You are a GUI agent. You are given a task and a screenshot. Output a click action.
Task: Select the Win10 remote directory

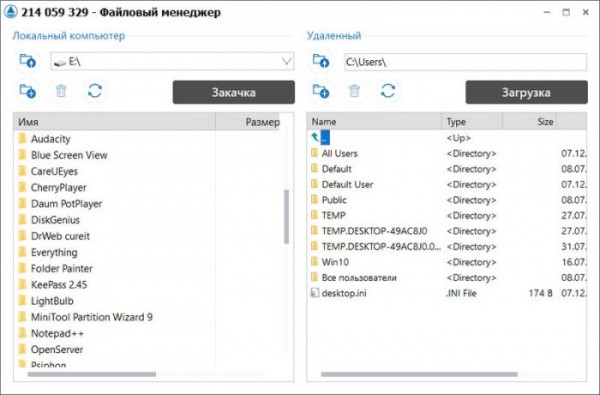point(329,262)
